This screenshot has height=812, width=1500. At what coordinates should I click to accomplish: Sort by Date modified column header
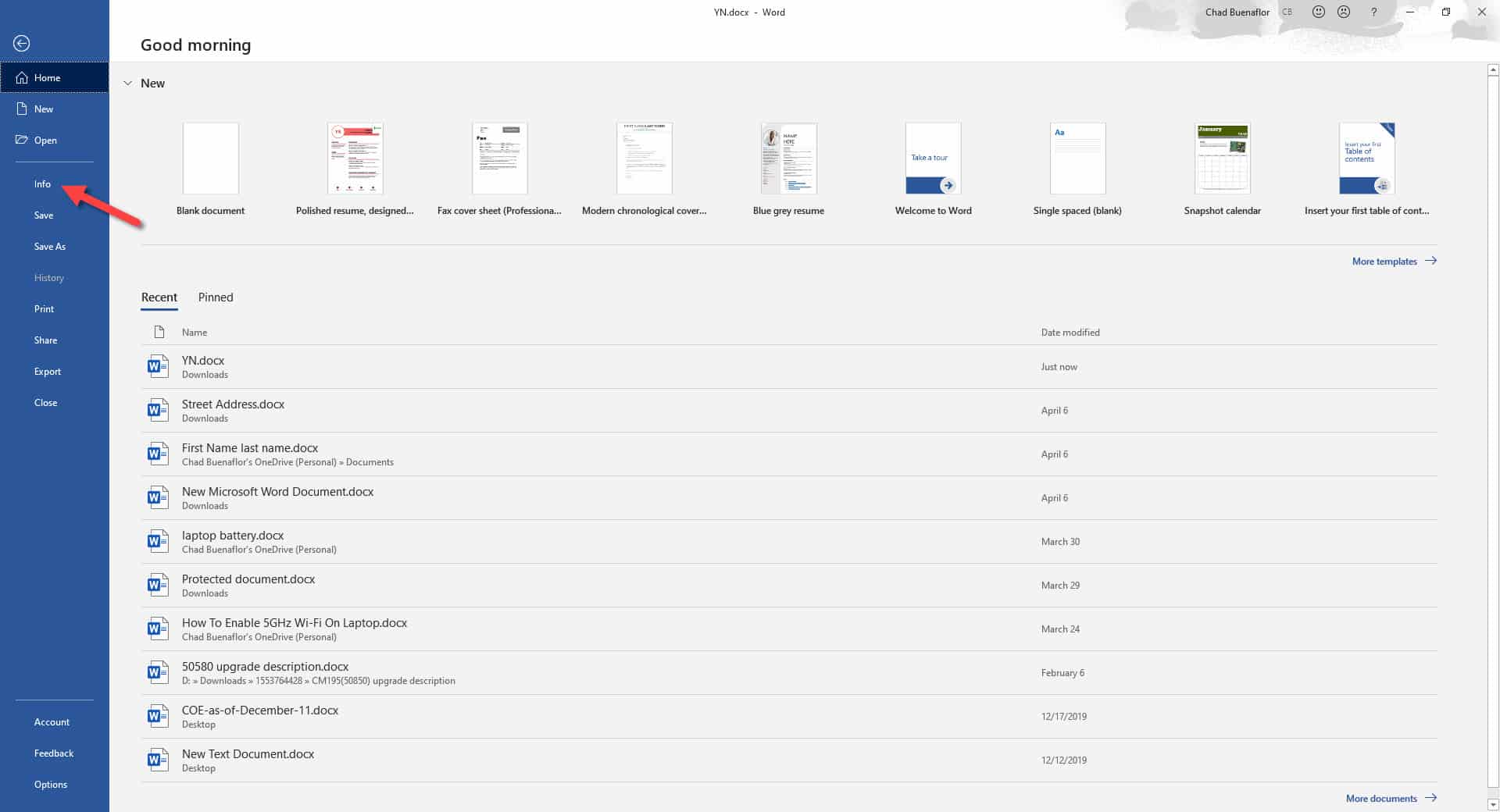click(1070, 333)
